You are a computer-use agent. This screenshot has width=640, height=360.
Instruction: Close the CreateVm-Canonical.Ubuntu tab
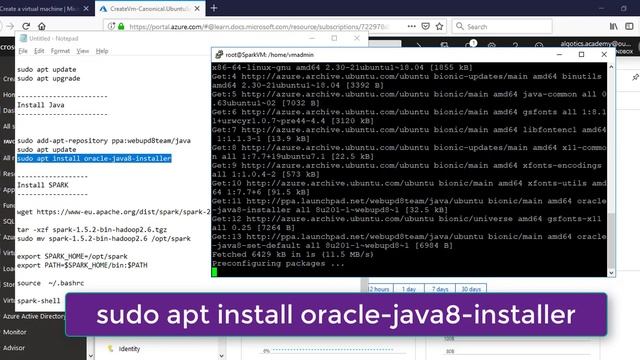pyautogui.click(x=197, y=9)
